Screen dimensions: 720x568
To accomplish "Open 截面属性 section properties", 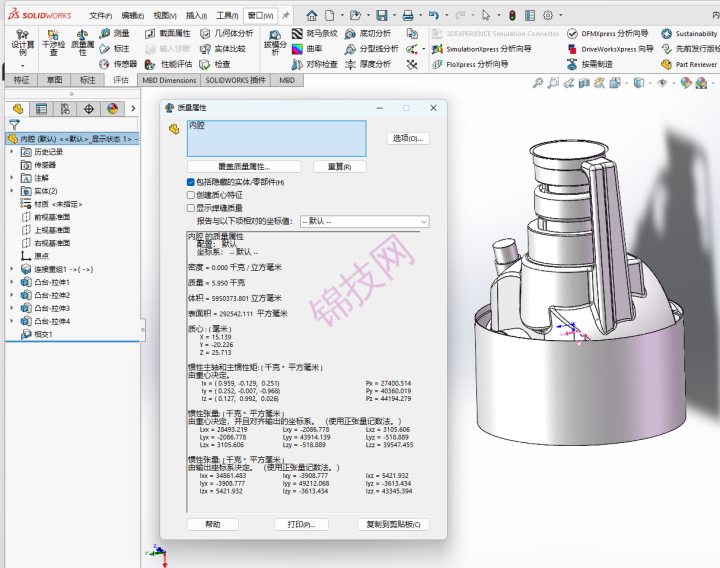I will 168,33.
